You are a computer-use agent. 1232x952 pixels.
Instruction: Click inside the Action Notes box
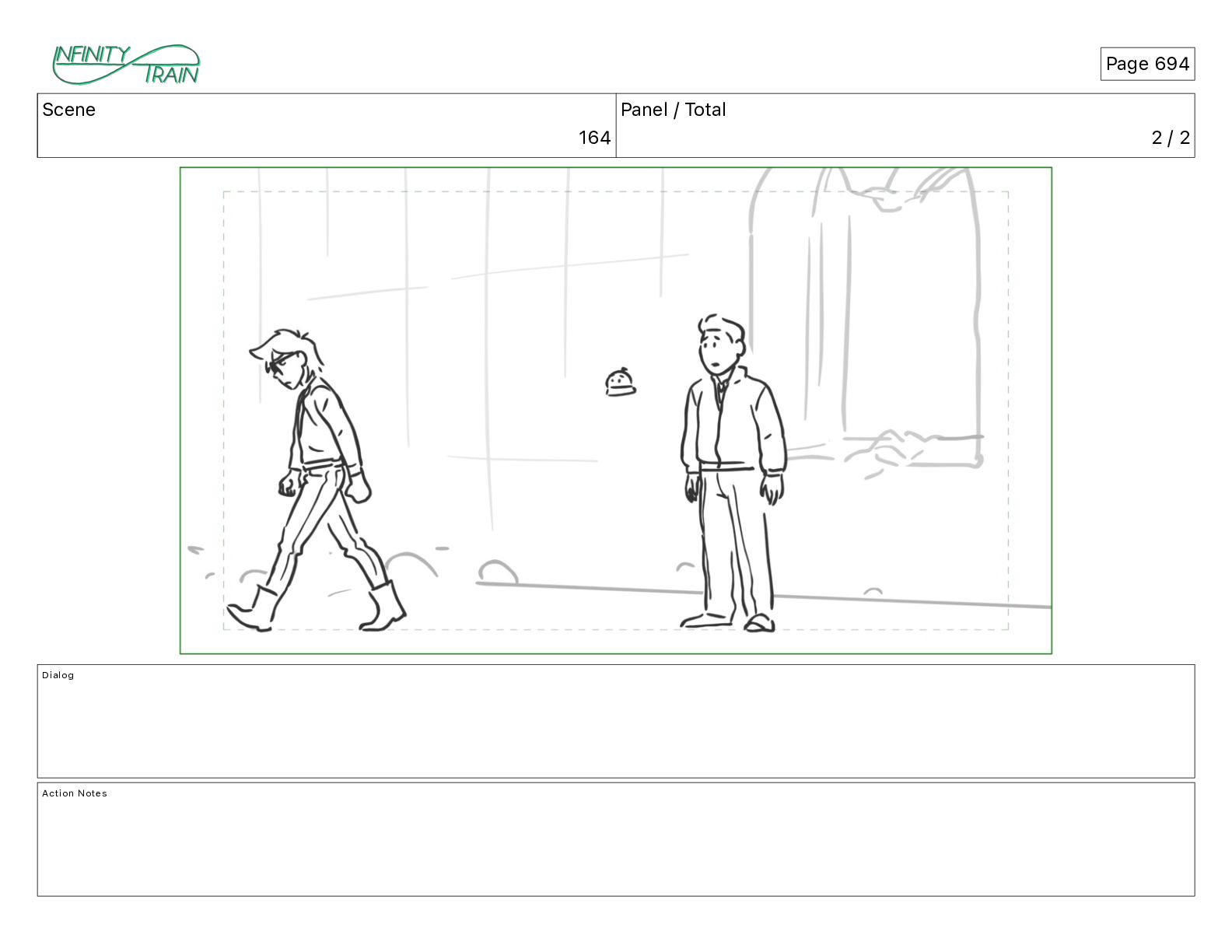[616, 839]
